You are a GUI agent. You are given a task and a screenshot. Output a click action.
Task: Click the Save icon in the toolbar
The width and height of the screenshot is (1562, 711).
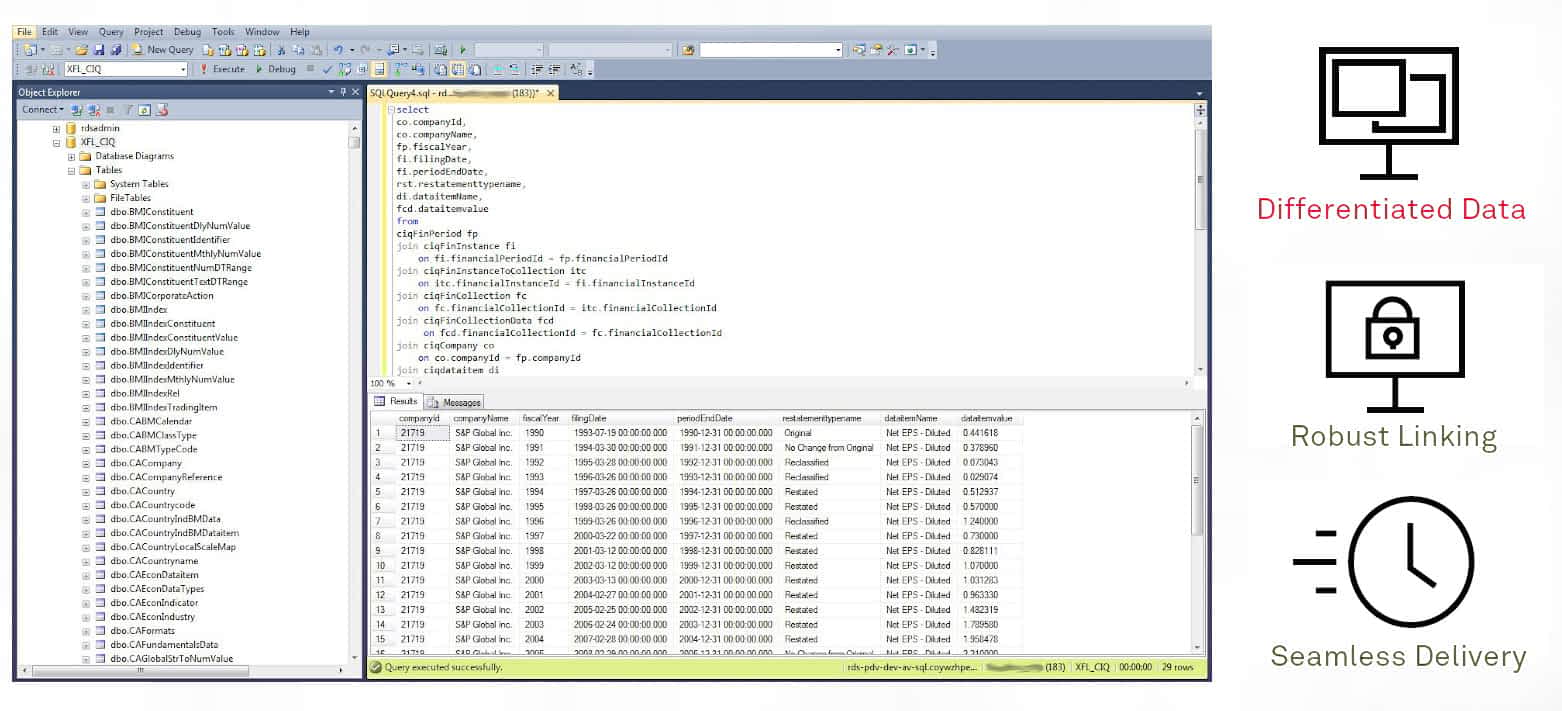coord(100,50)
